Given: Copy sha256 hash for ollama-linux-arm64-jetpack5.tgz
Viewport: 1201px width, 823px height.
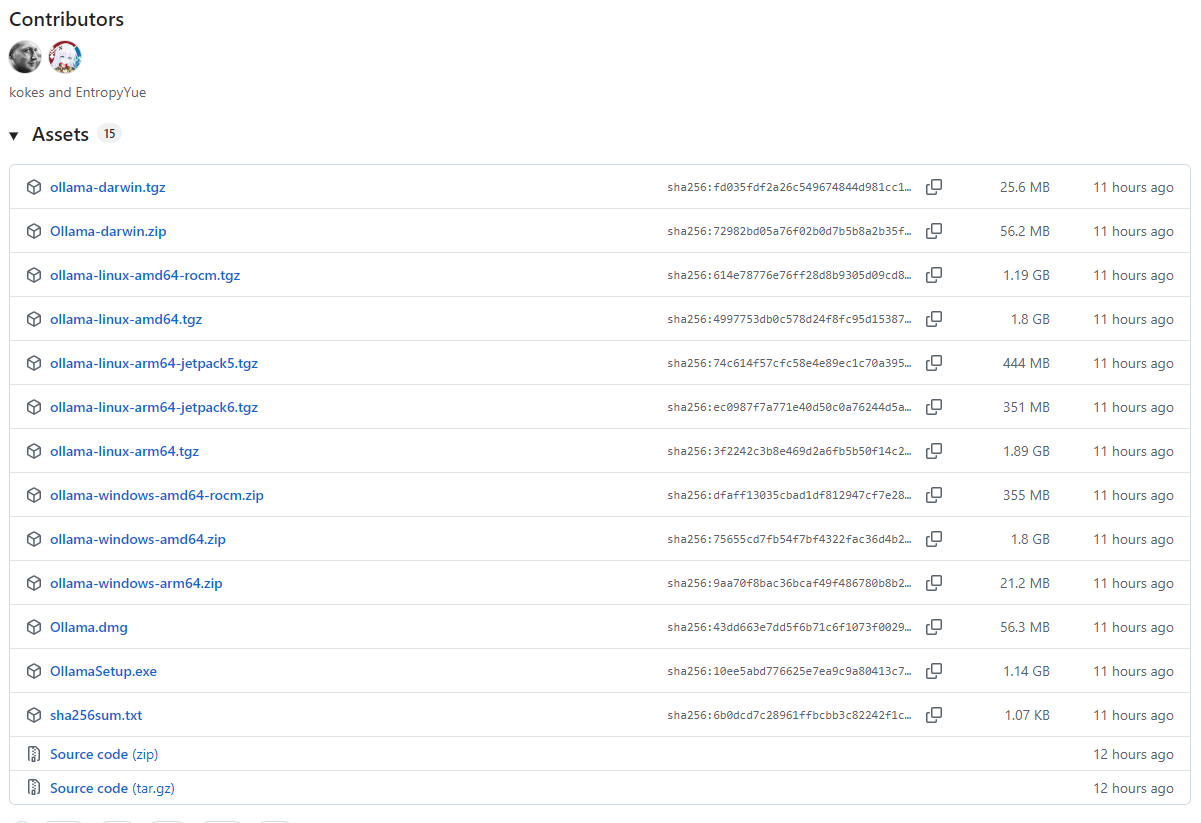Looking at the screenshot, I should (934, 363).
